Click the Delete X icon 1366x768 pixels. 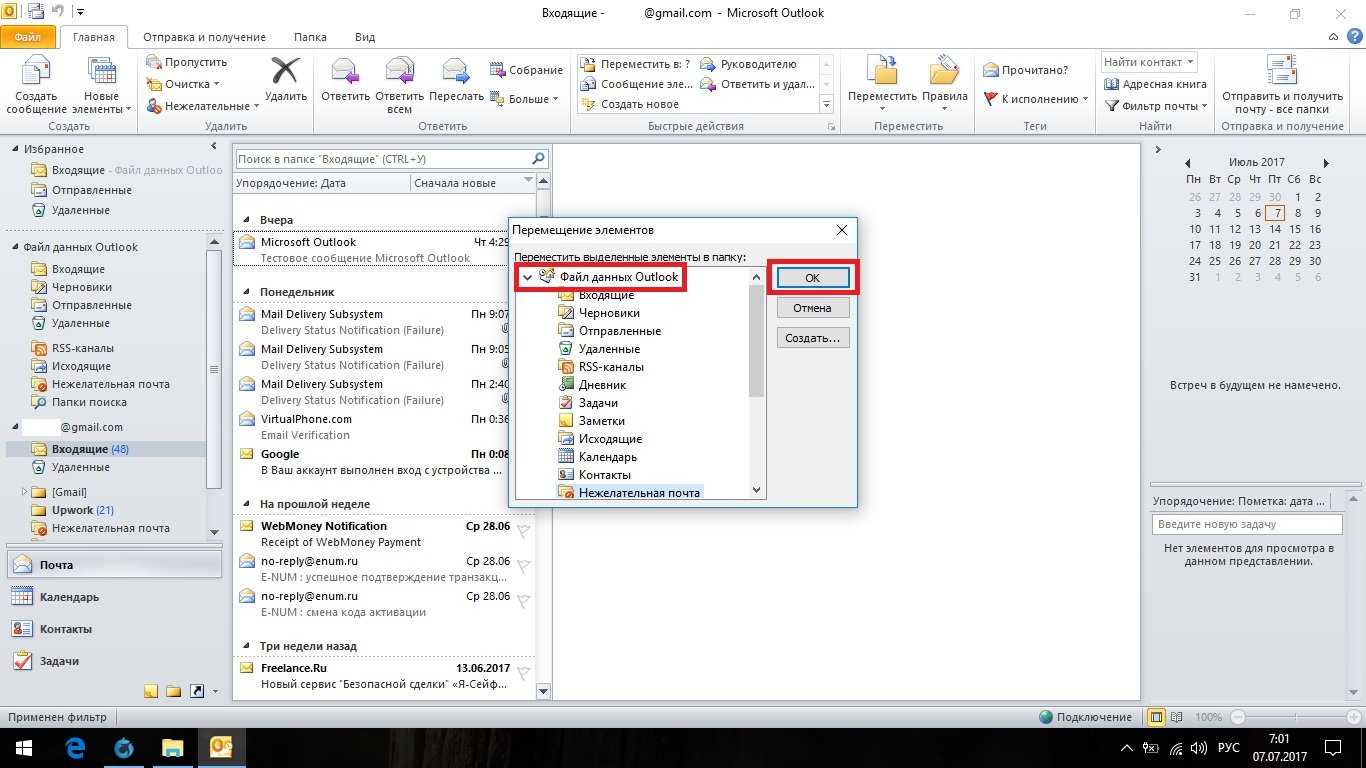tap(286, 71)
